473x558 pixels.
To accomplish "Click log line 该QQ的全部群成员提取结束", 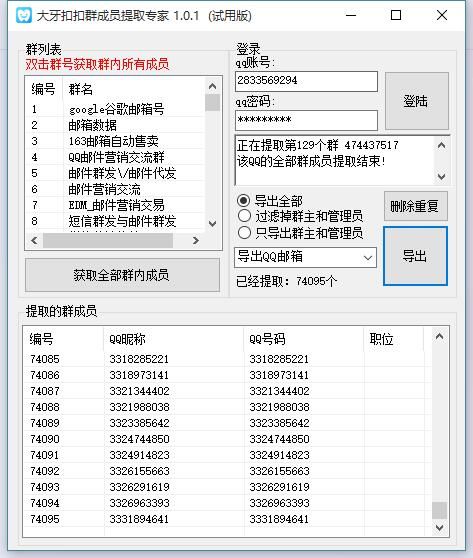I will [311, 161].
